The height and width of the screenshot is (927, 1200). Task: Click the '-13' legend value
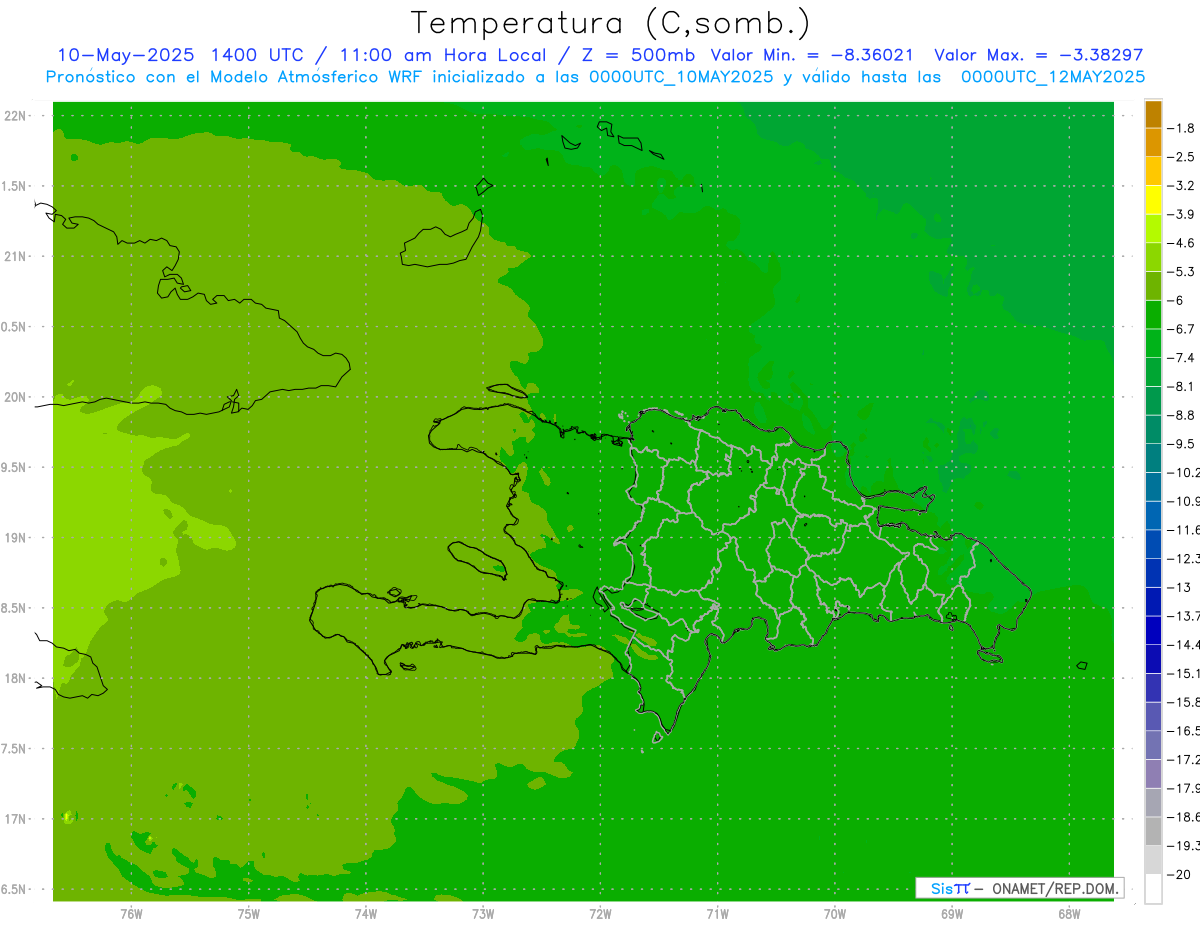pyautogui.click(x=1180, y=587)
